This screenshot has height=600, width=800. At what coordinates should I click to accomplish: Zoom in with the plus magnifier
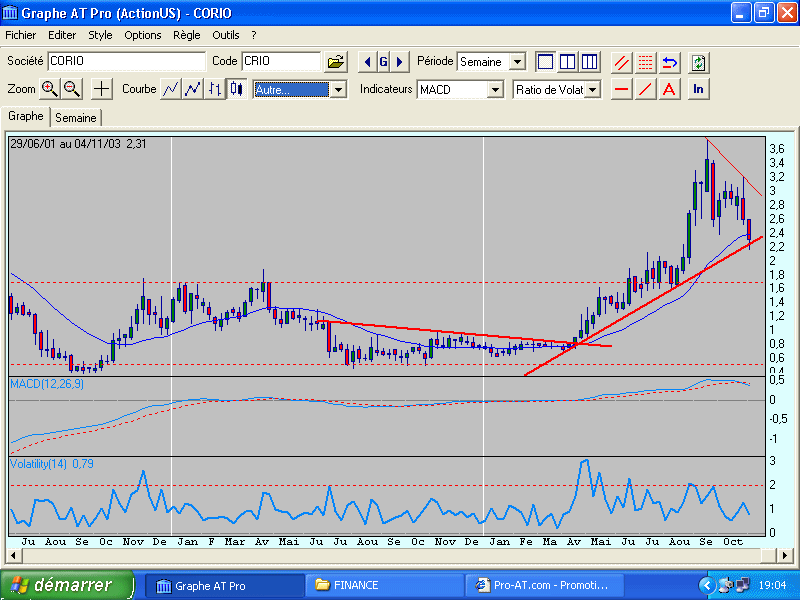click(x=49, y=89)
